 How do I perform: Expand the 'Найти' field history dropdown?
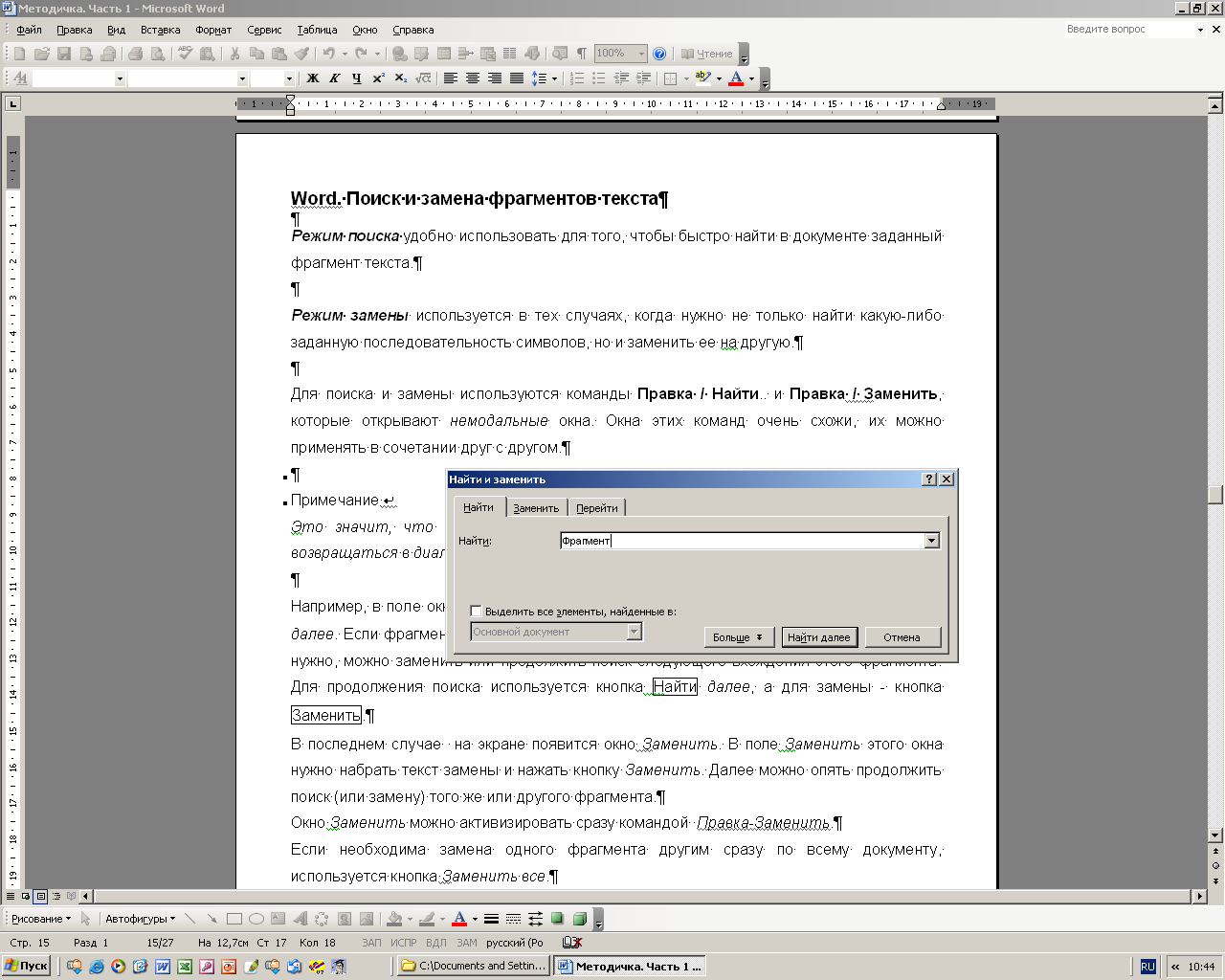coord(932,541)
